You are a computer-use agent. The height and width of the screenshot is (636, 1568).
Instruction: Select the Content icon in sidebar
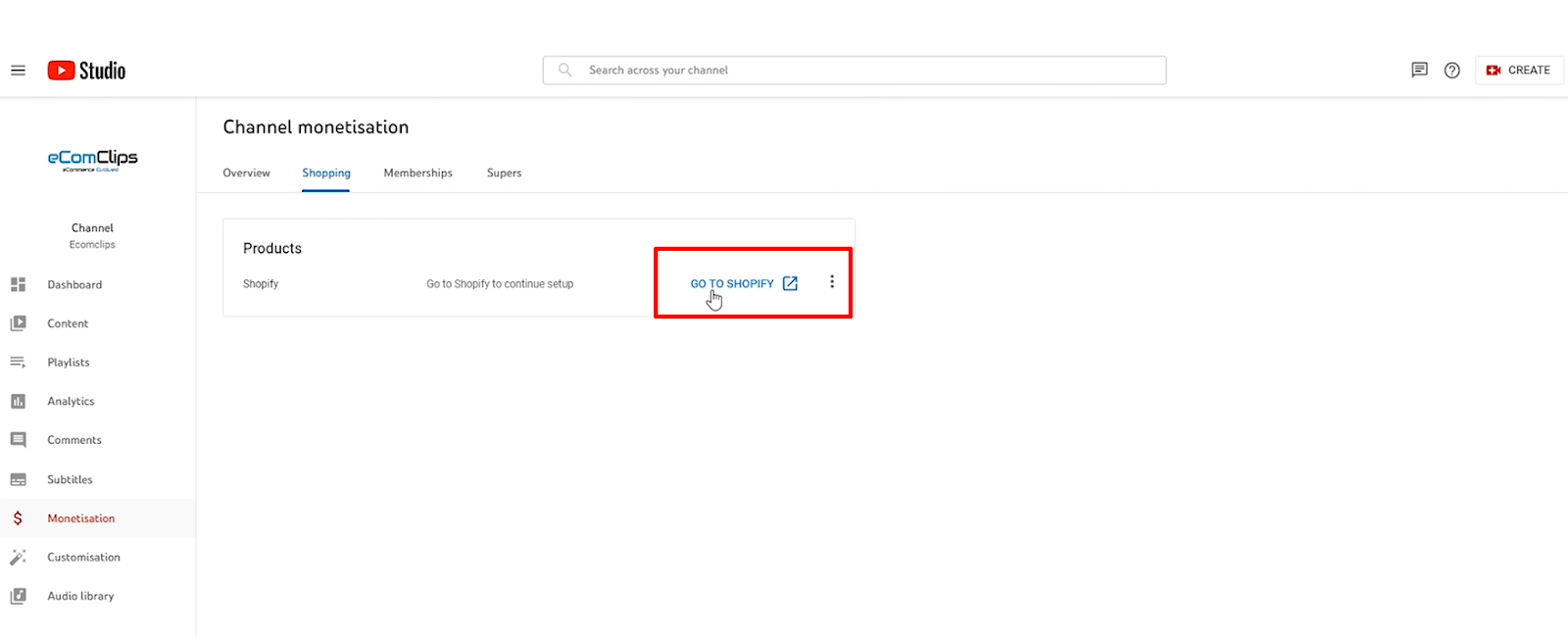pyautogui.click(x=18, y=323)
